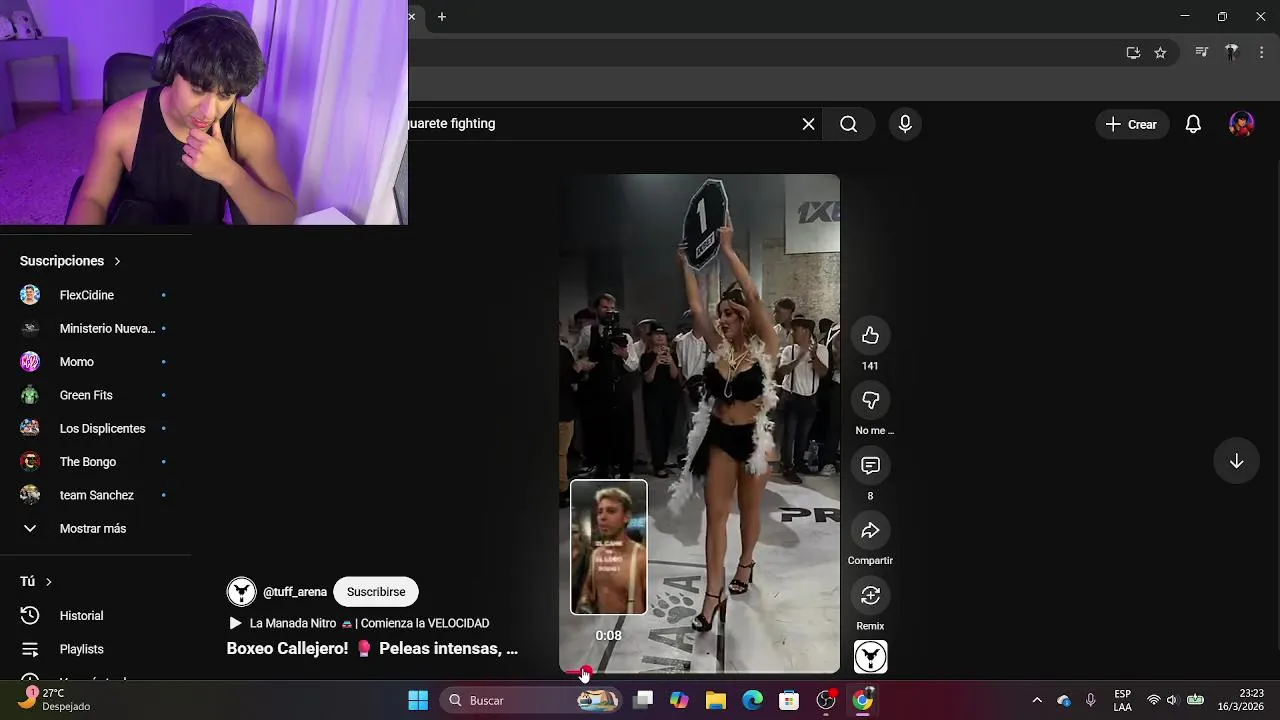The height and width of the screenshot is (720, 1280).
Task: Seek the short's red progress bar
Action: (699, 673)
